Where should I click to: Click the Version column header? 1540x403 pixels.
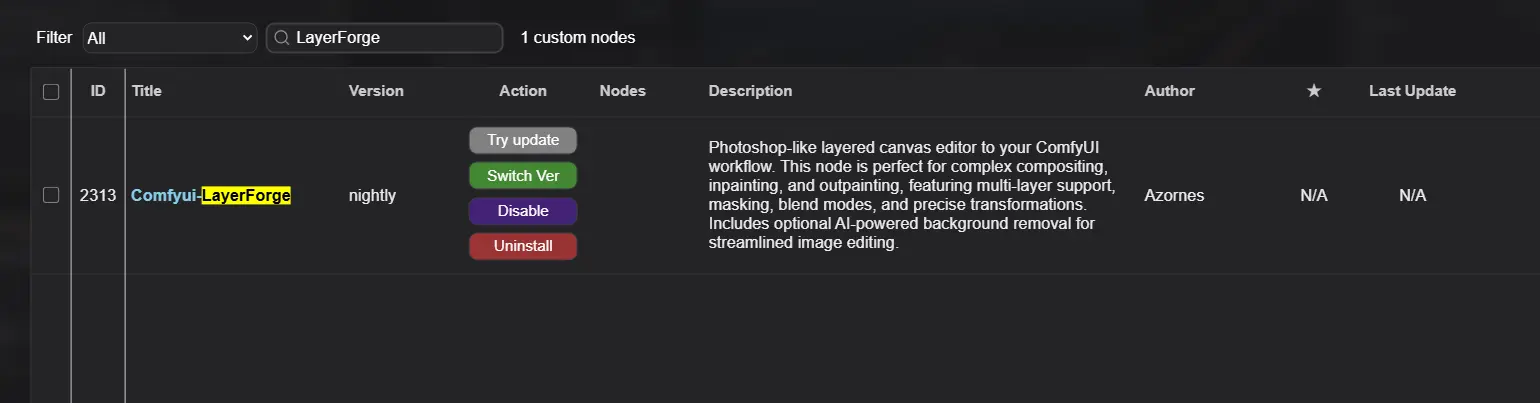pyautogui.click(x=376, y=91)
